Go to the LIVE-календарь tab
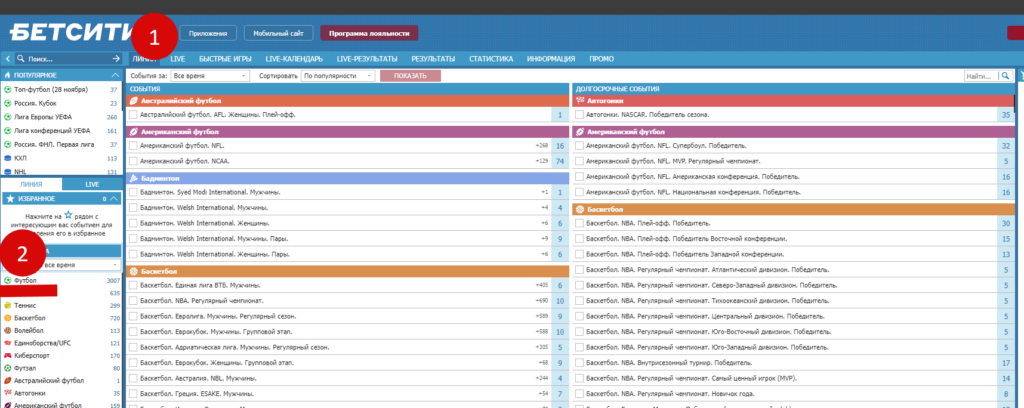The image size is (1024, 408). click(295, 59)
